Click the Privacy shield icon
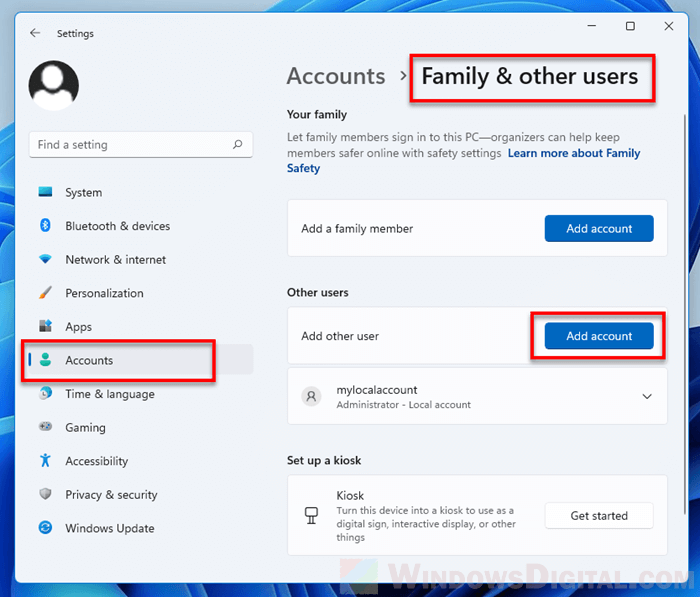 (45, 494)
